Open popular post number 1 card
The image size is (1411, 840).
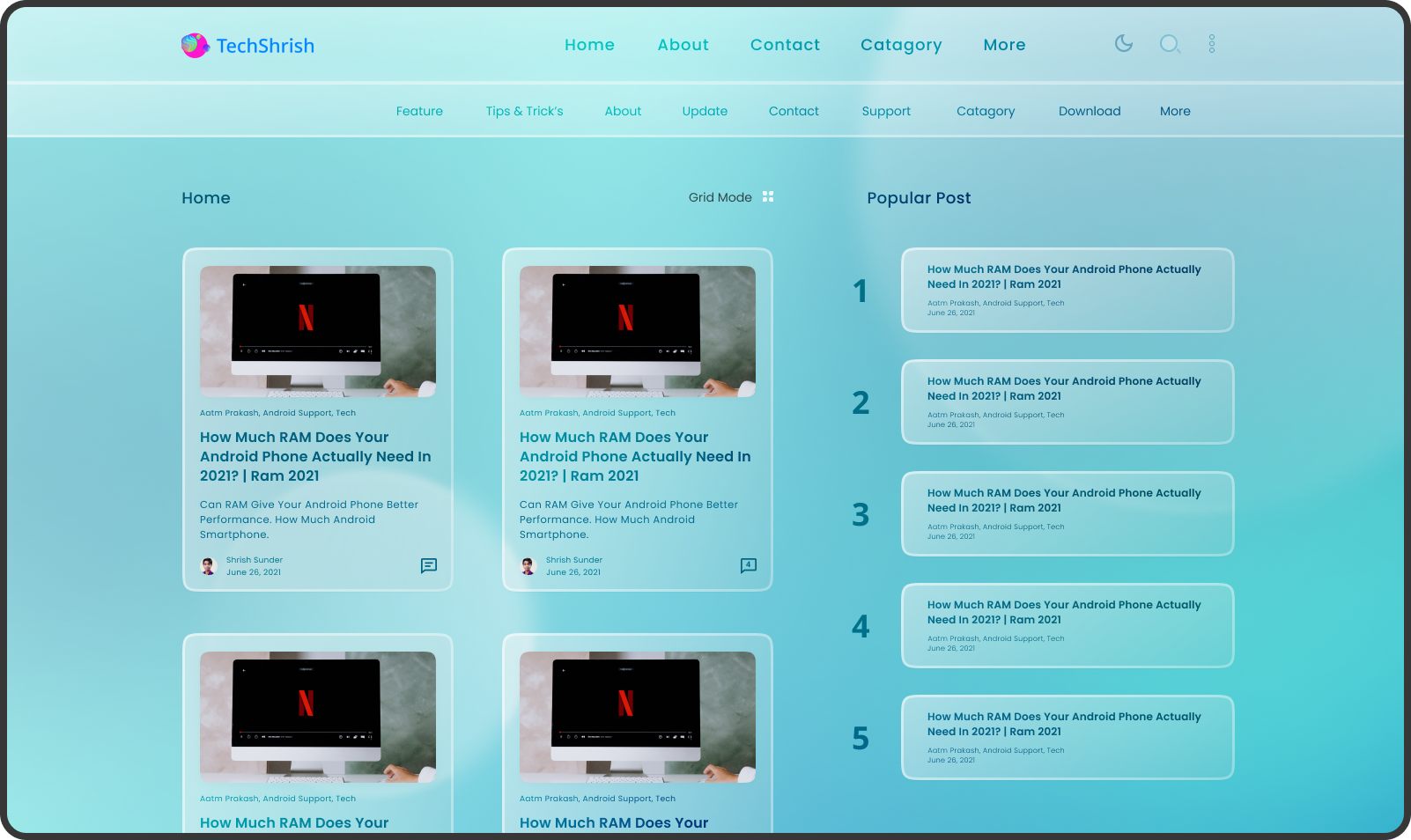pos(1067,290)
